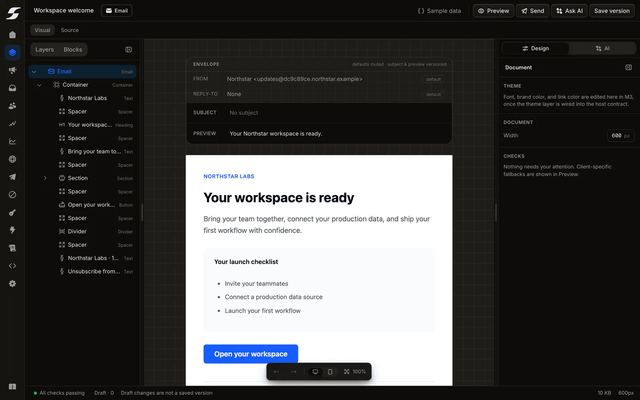This screenshot has width=640, height=400.
Task: Open the chart metrics sidebar icon
Action: pyautogui.click(x=13, y=141)
